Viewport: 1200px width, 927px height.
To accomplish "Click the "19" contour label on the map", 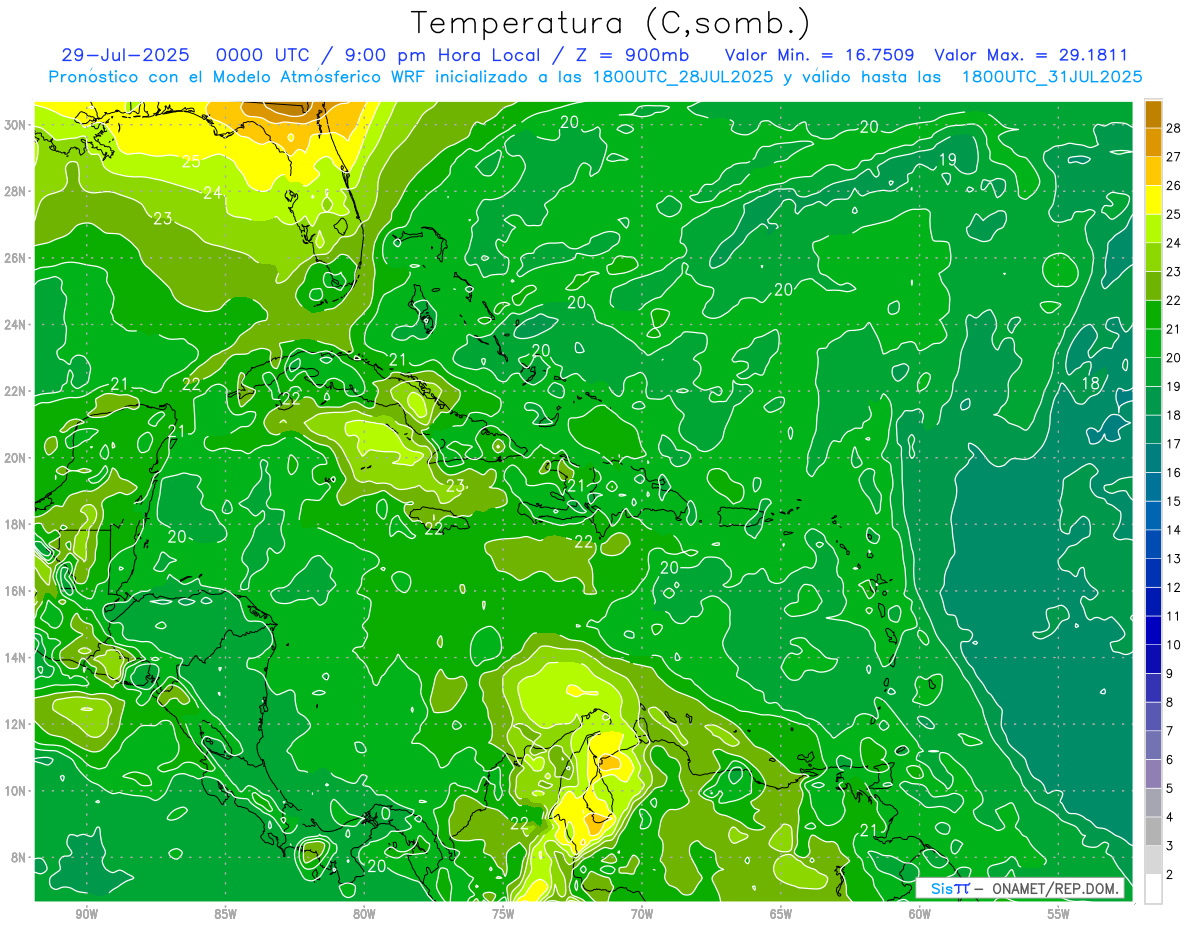I will (948, 160).
